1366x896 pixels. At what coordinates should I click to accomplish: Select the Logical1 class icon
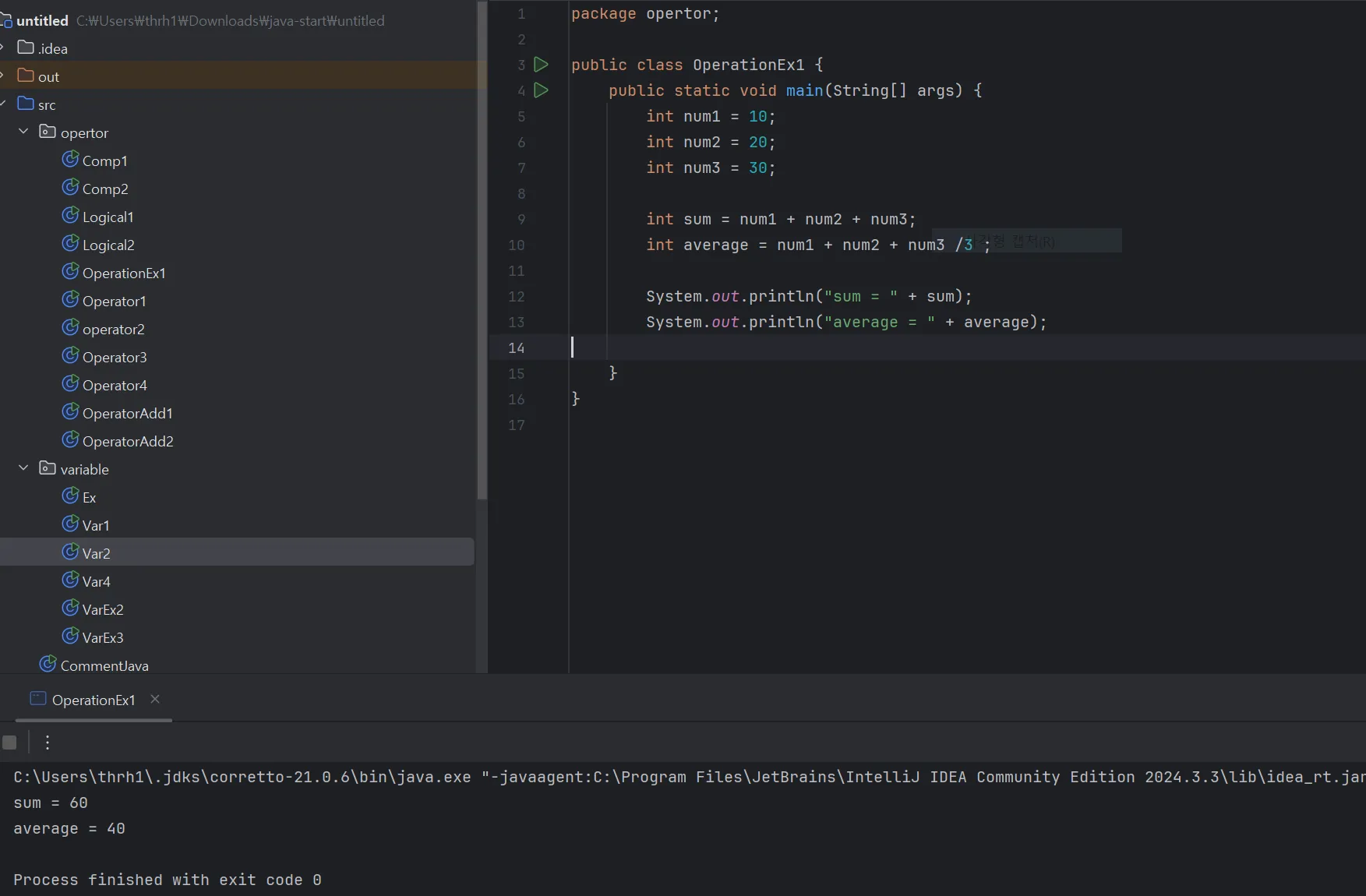click(70, 216)
